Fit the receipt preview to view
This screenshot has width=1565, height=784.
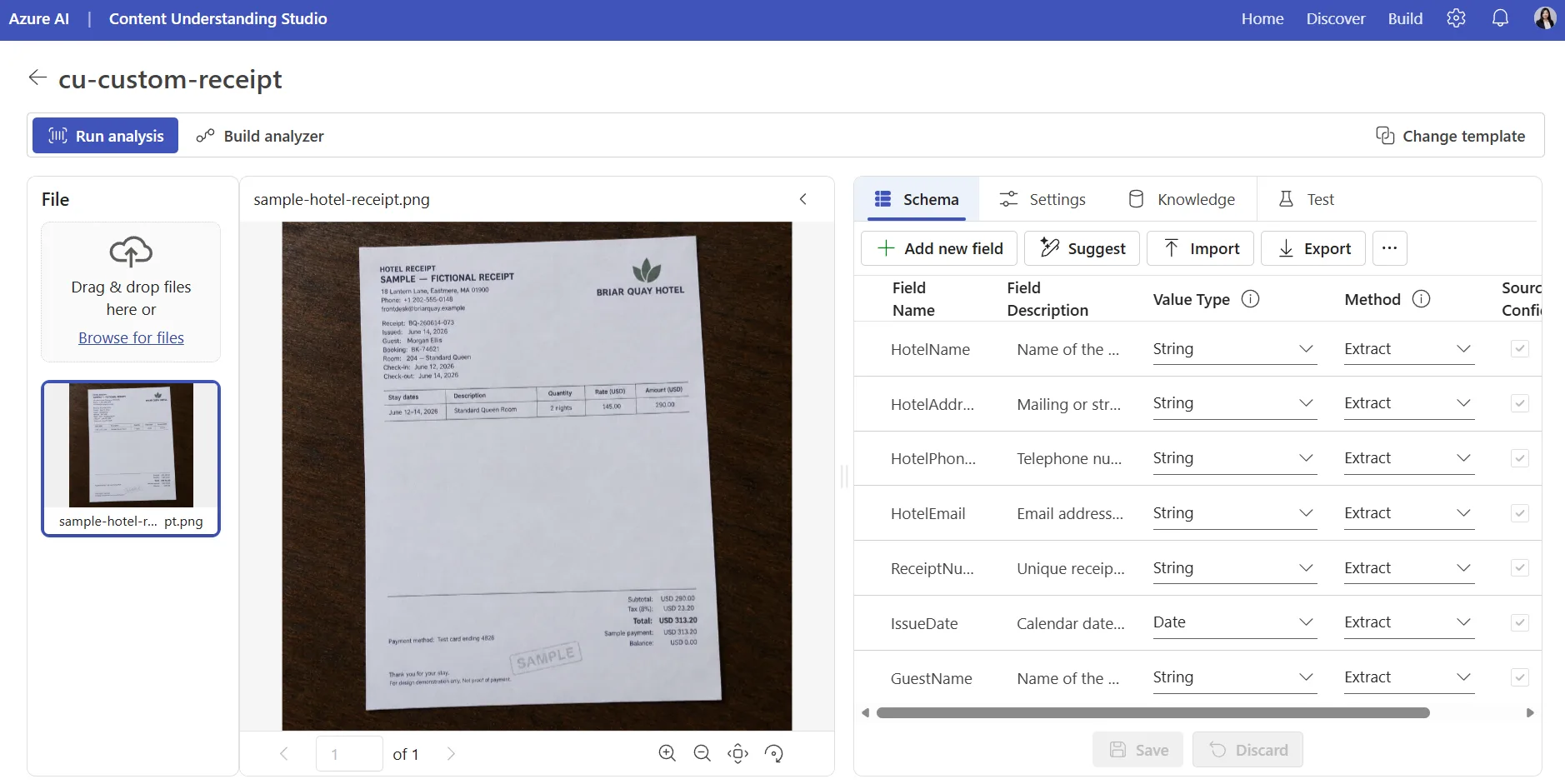point(738,754)
